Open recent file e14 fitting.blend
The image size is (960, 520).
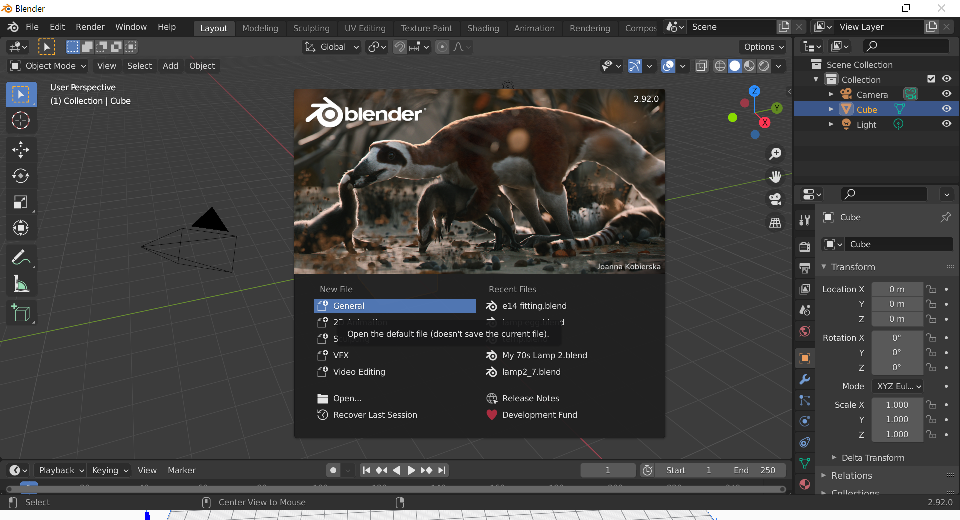pyautogui.click(x=534, y=306)
